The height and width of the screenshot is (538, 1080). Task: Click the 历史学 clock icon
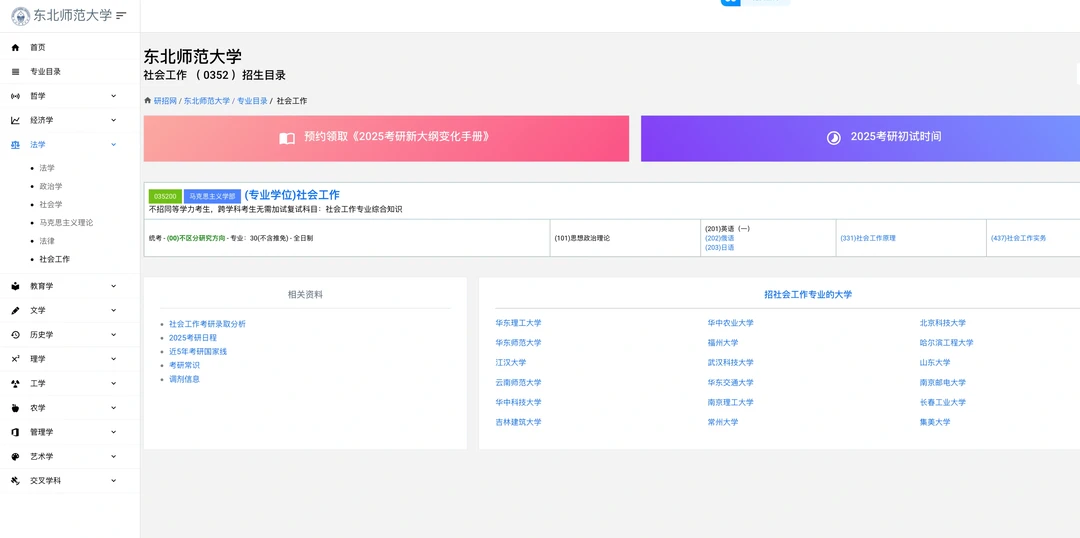click(15, 335)
